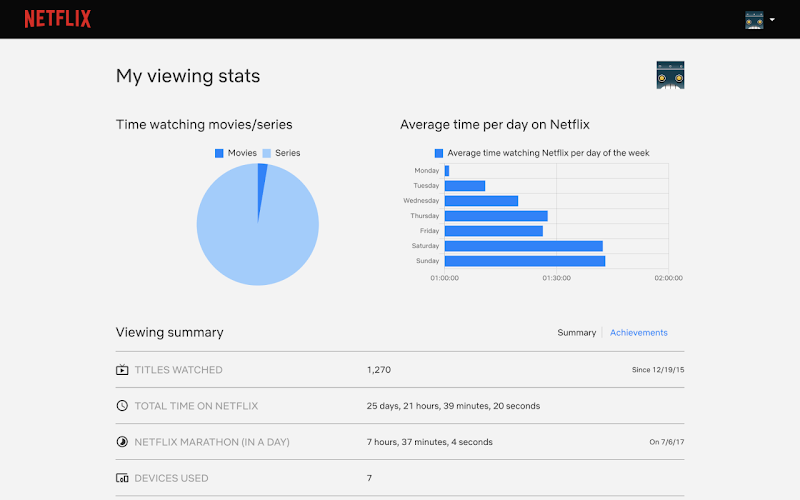Click the Movies legend label text
This screenshot has height=500, width=800.
[242, 153]
